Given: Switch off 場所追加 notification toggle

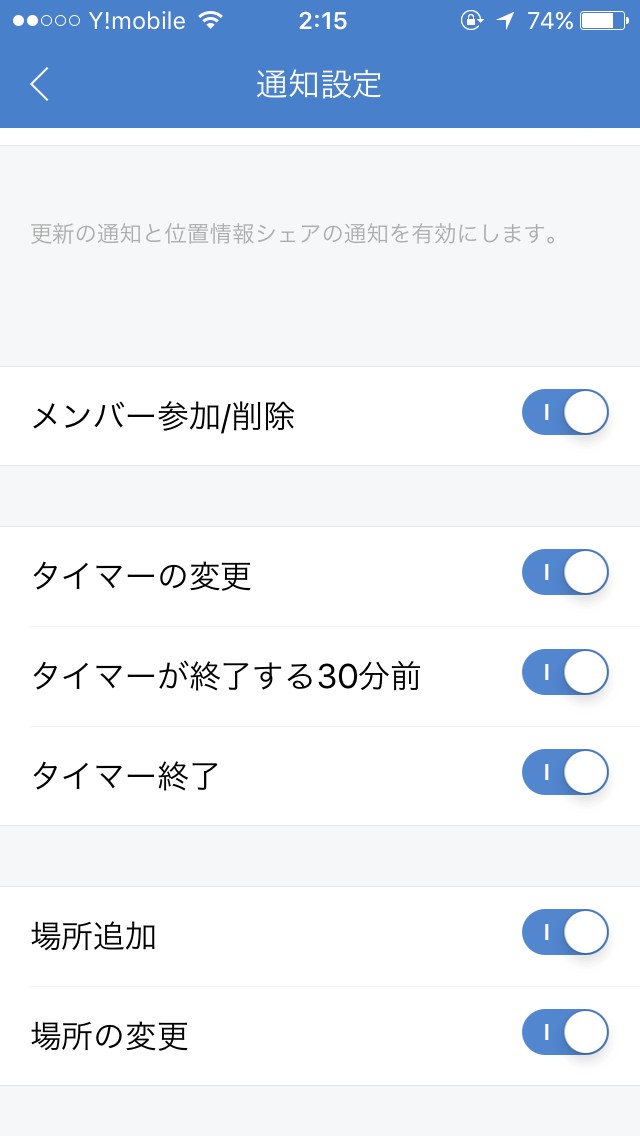Looking at the screenshot, I should coord(565,933).
